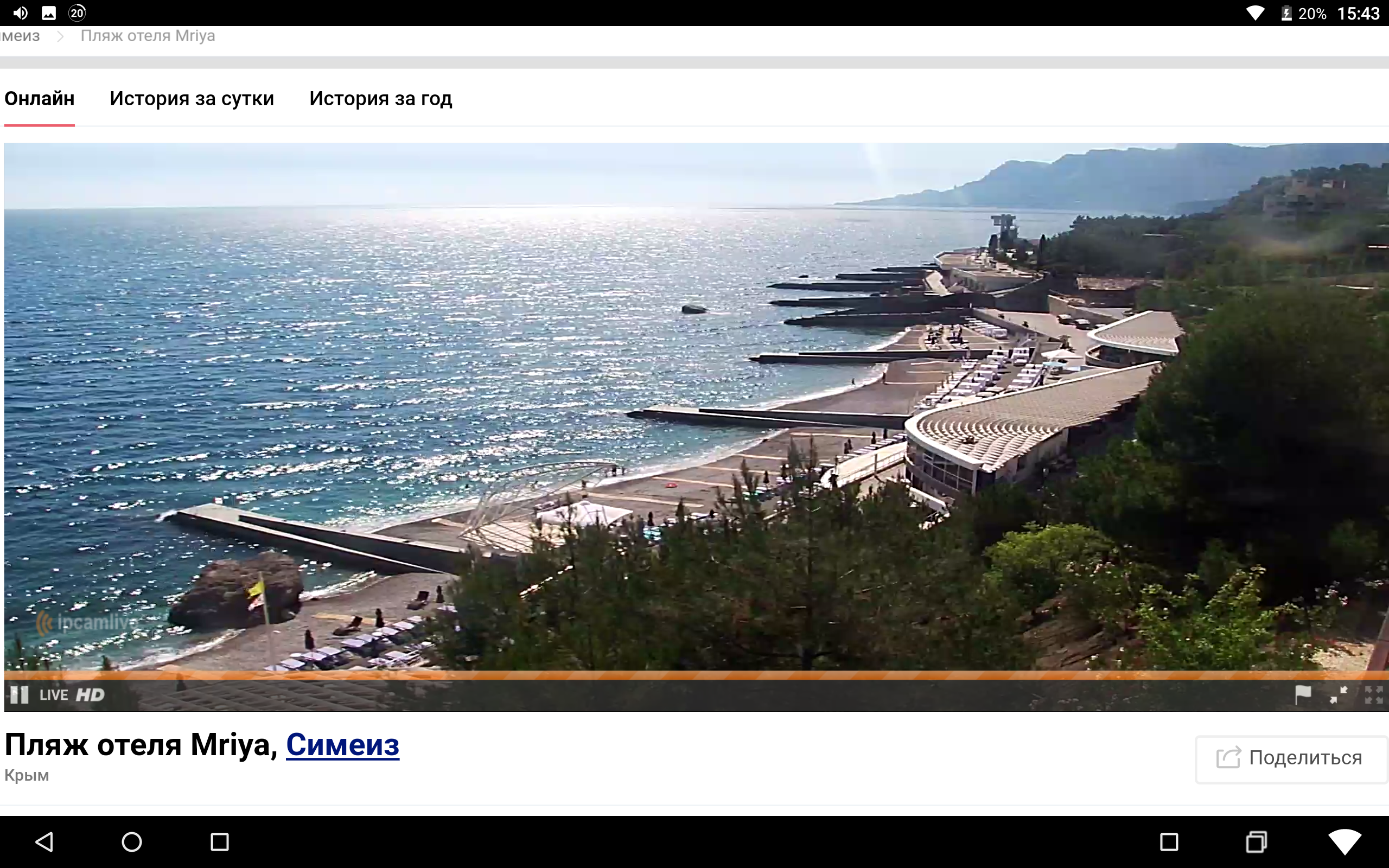Tap the Пляж отеля Mriya breadcrumb
Viewport: 1389px width, 868px height.
coord(148,36)
